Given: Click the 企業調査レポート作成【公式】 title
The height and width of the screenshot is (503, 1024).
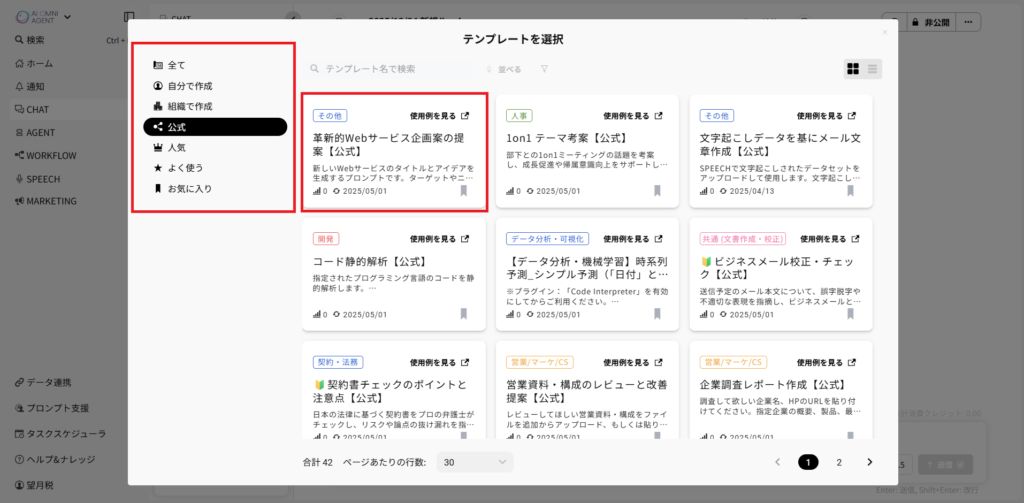Looking at the screenshot, I should [773, 384].
